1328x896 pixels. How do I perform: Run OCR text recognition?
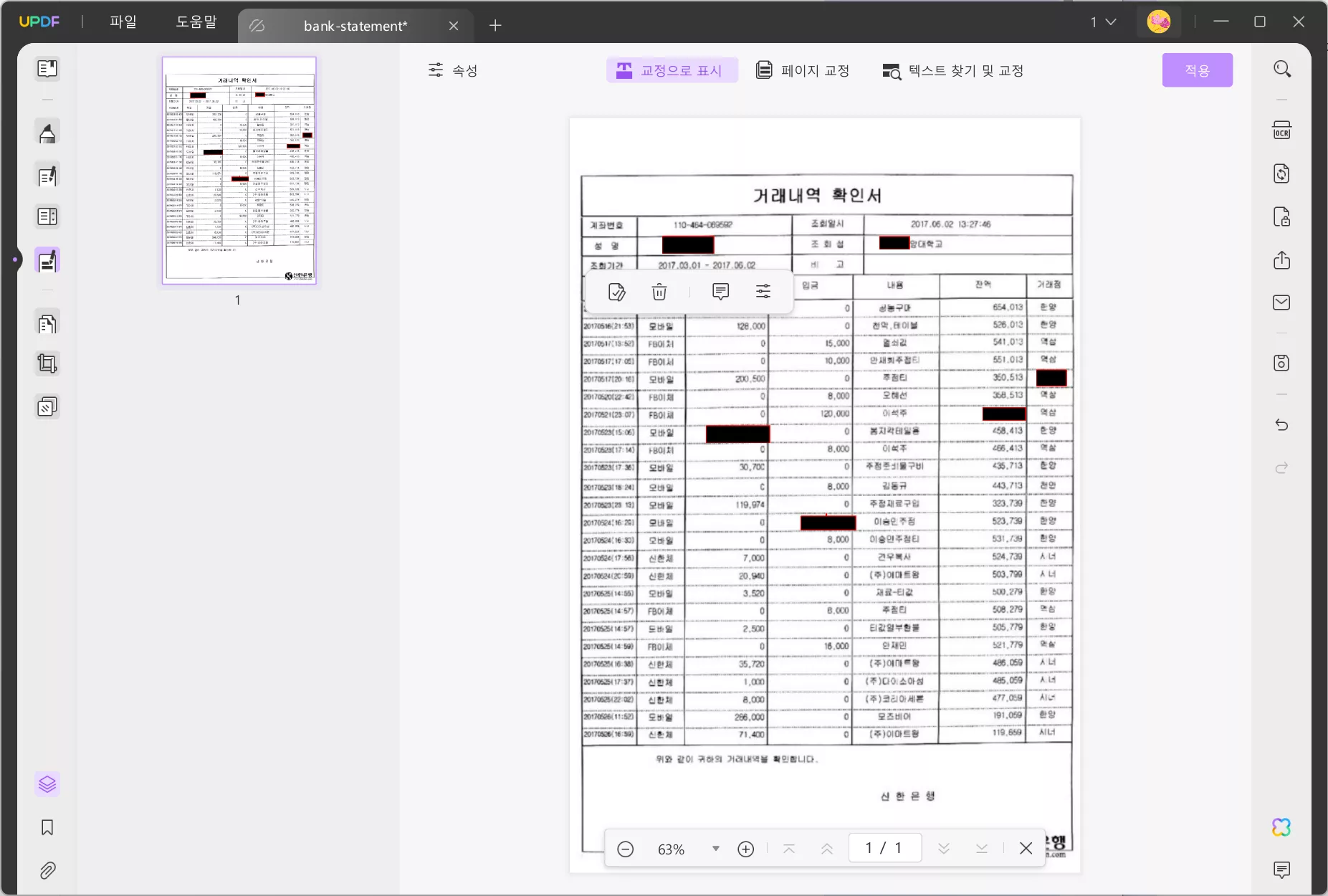[x=1281, y=130]
